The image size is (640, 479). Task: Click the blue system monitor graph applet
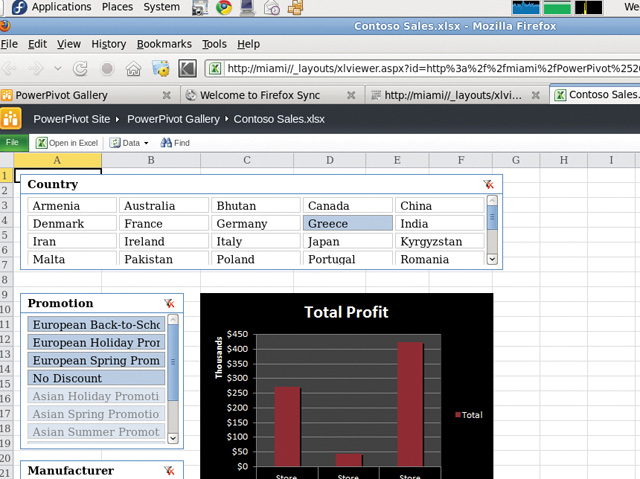pos(526,7)
